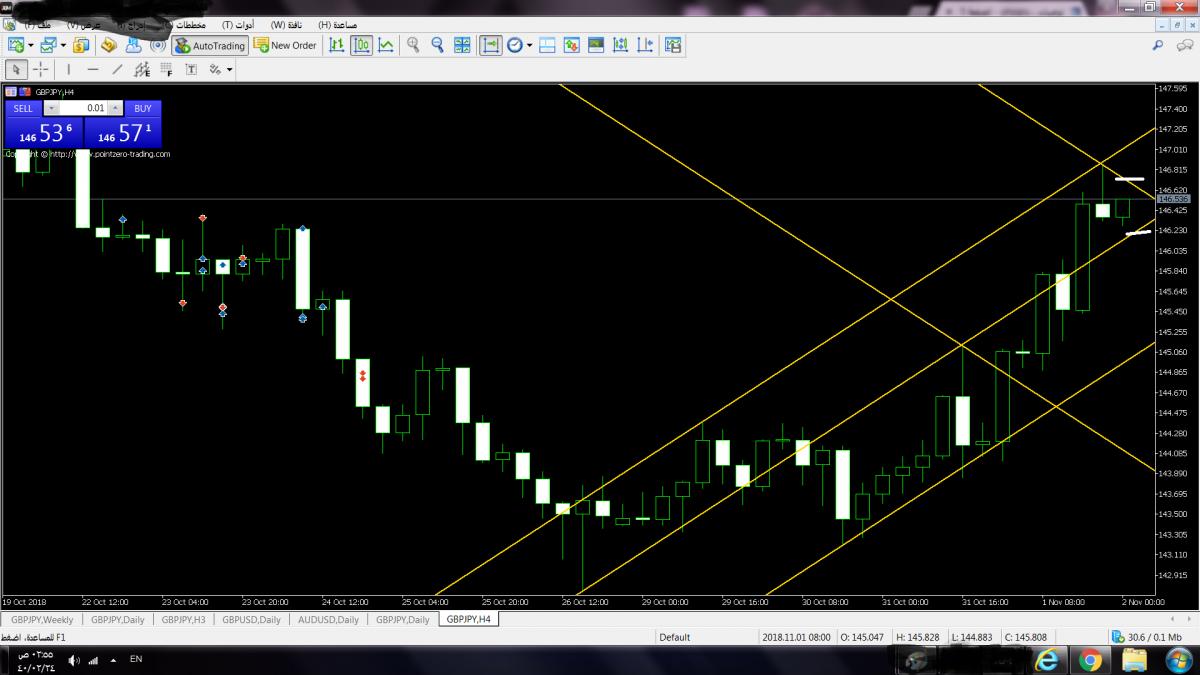Expand the arrows objects dropdown
The width and height of the screenshot is (1200, 675).
[229, 70]
